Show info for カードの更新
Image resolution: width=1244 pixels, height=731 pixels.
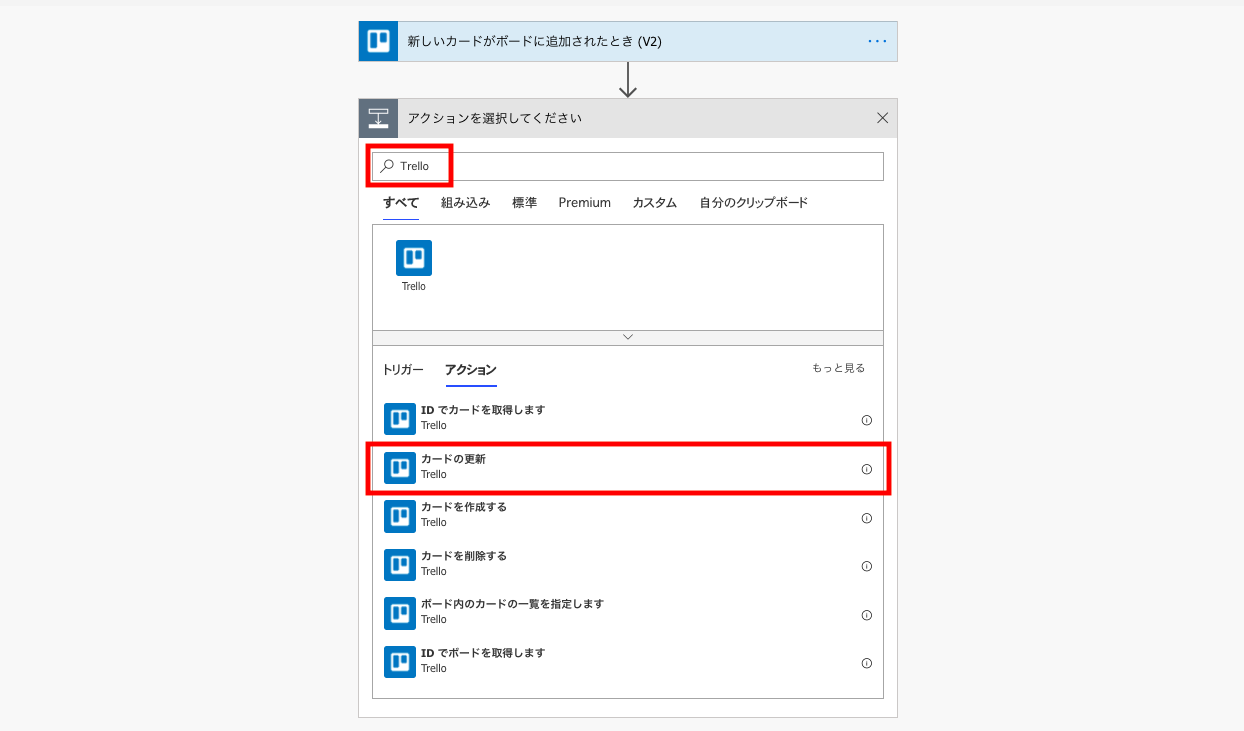tap(867, 469)
